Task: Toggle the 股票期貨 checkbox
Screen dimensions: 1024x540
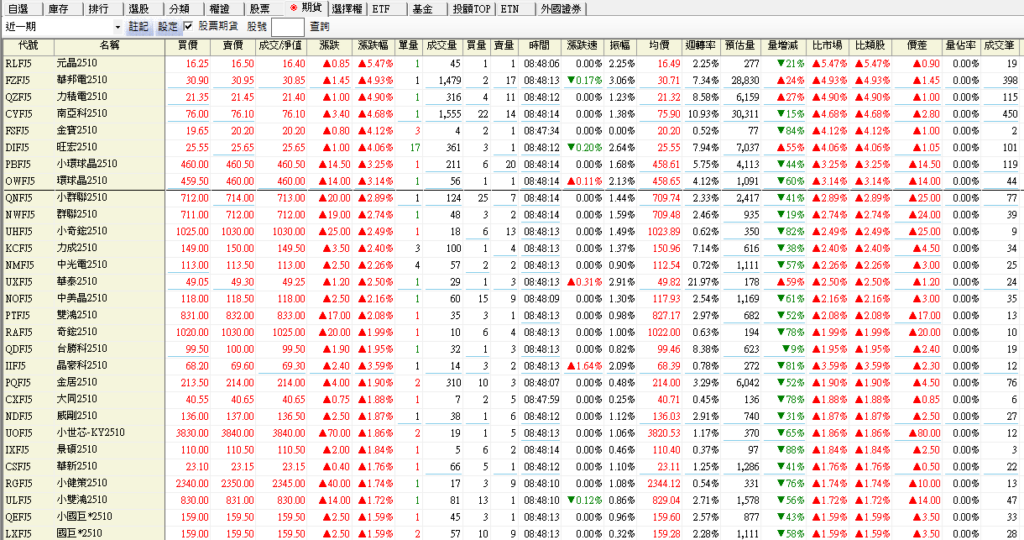Action: (x=188, y=26)
